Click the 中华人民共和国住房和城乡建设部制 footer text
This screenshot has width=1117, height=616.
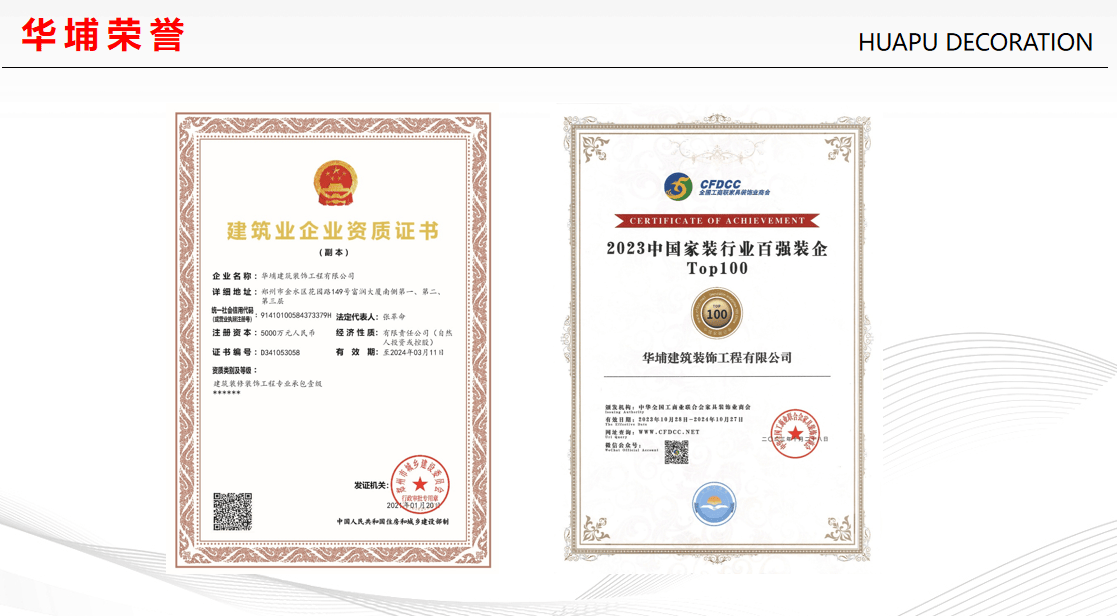(x=393, y=522)
